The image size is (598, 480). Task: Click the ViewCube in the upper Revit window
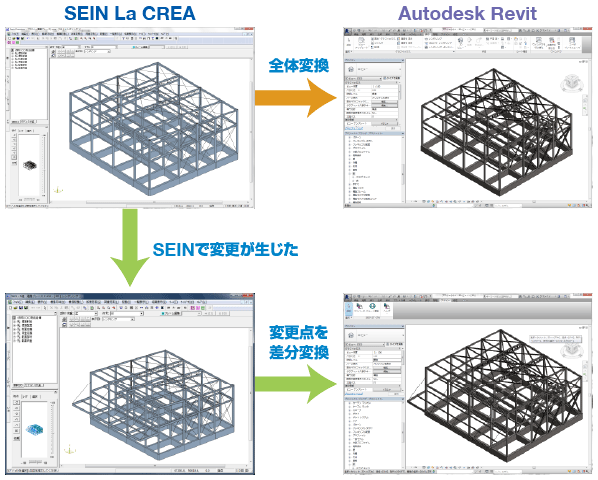point(571,83)
